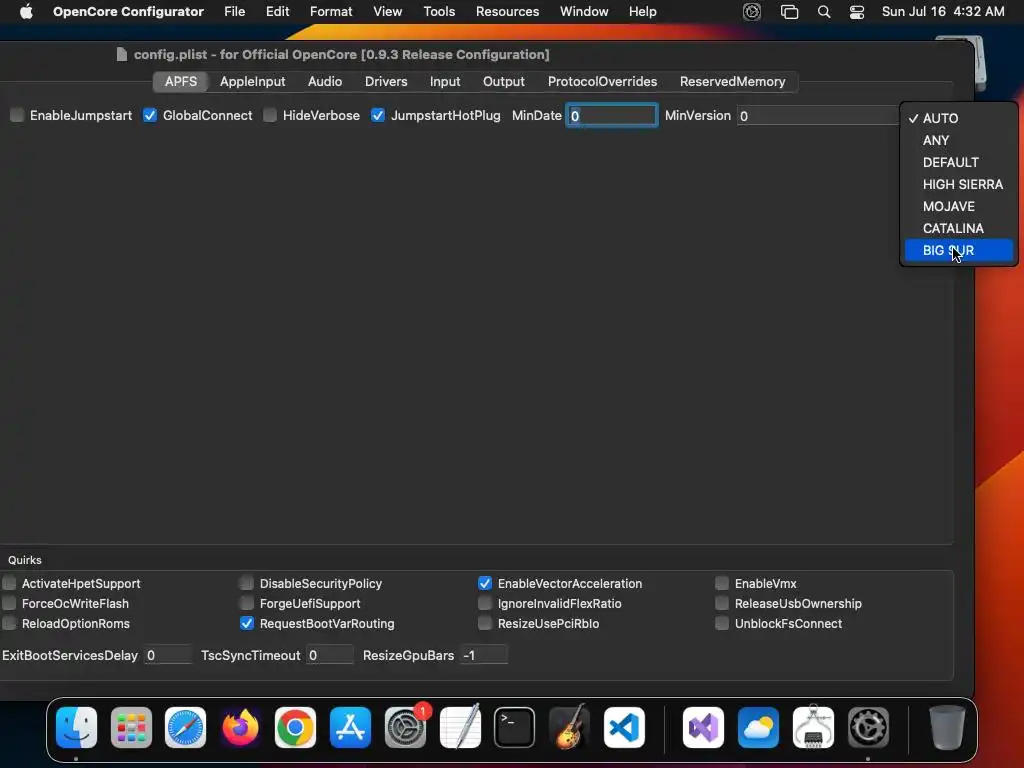Go to the Input tab
This screenshot has width=1024, height=768.
click(445, 81)
